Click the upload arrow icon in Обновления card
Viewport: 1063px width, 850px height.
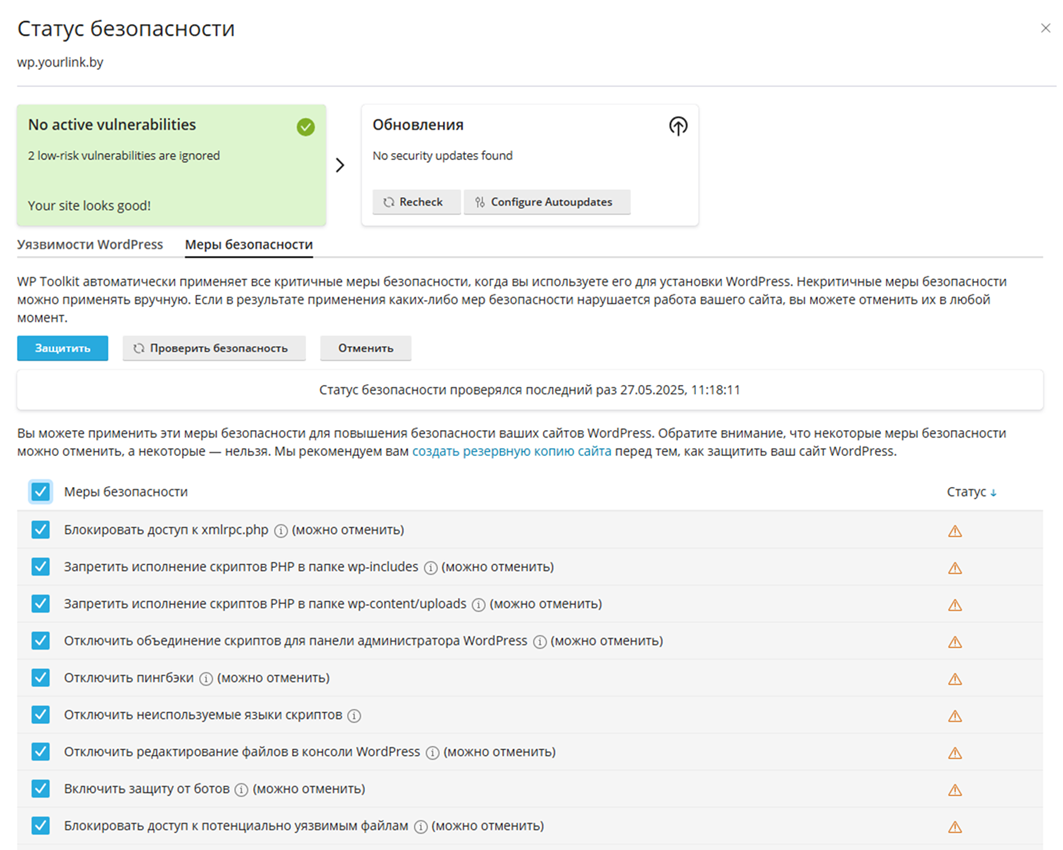pos(678,126)
